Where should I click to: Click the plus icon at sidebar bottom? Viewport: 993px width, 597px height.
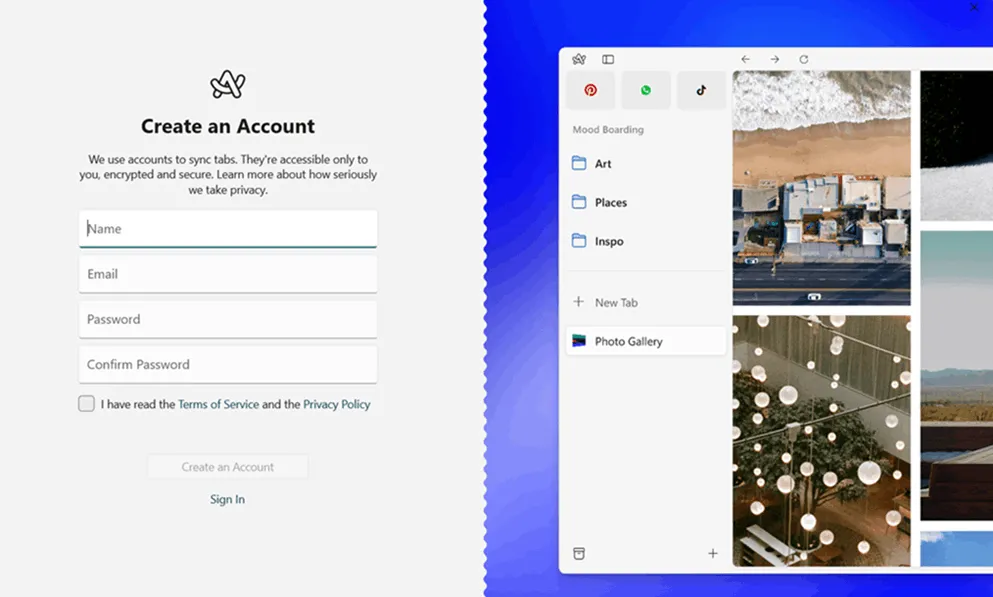point(713,553)
